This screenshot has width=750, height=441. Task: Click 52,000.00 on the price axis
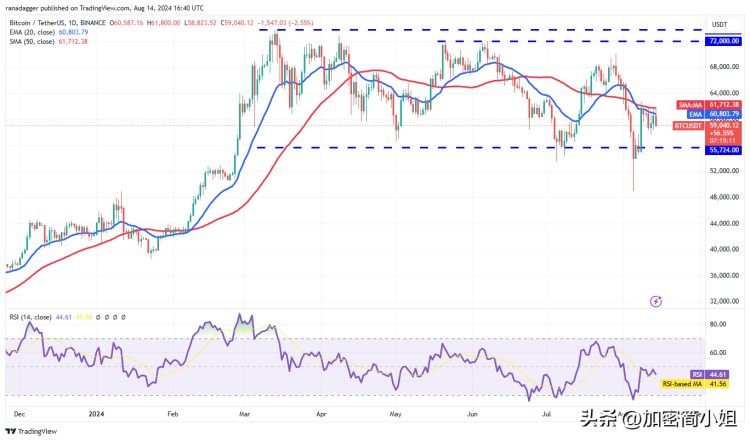(x=724, y=171)
